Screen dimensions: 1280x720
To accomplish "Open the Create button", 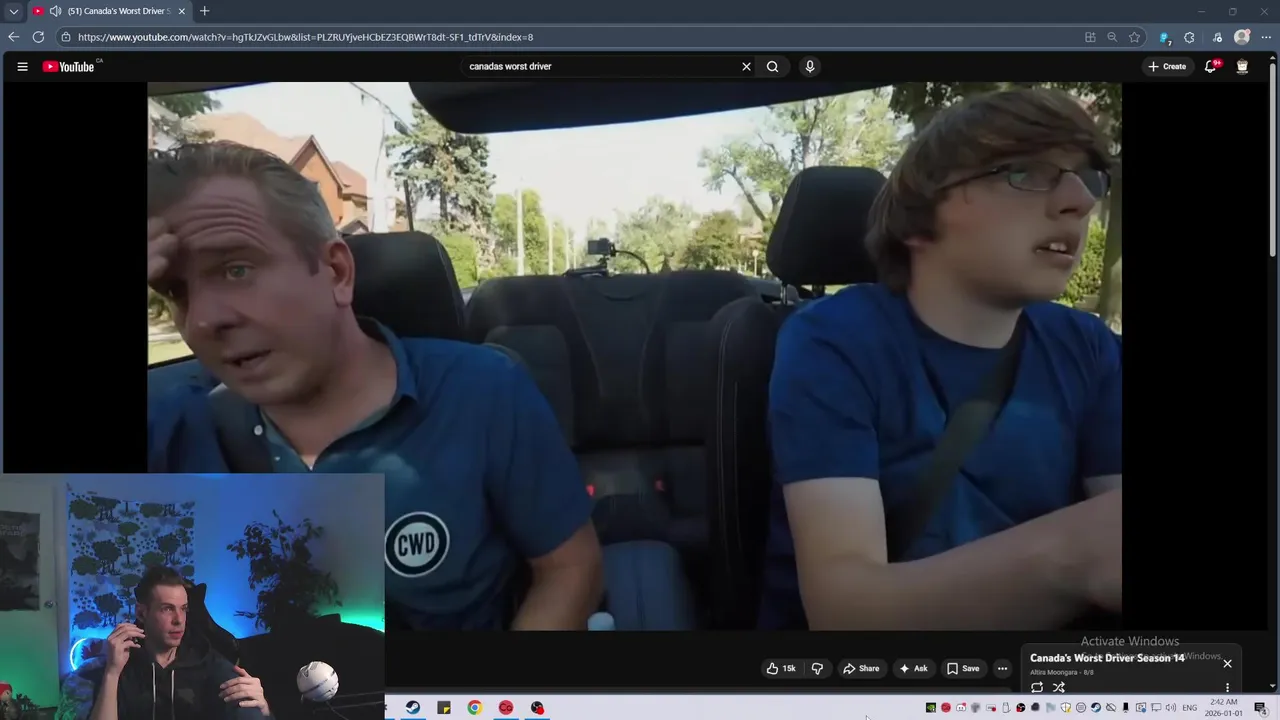I will point(1167,67).
